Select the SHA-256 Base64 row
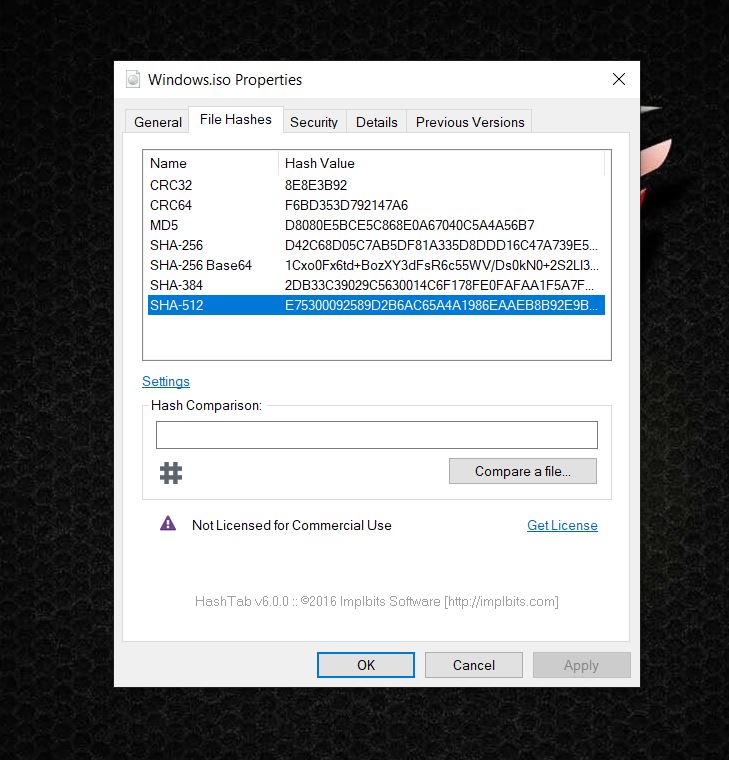Screen dimensions: 729x760 (376, 265)
